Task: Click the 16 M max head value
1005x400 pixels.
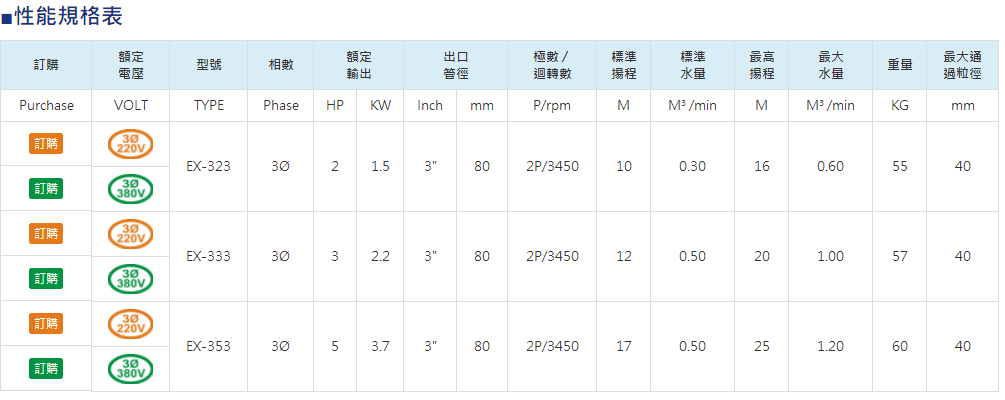Action: pyautogui.click(x=761, y=166)
